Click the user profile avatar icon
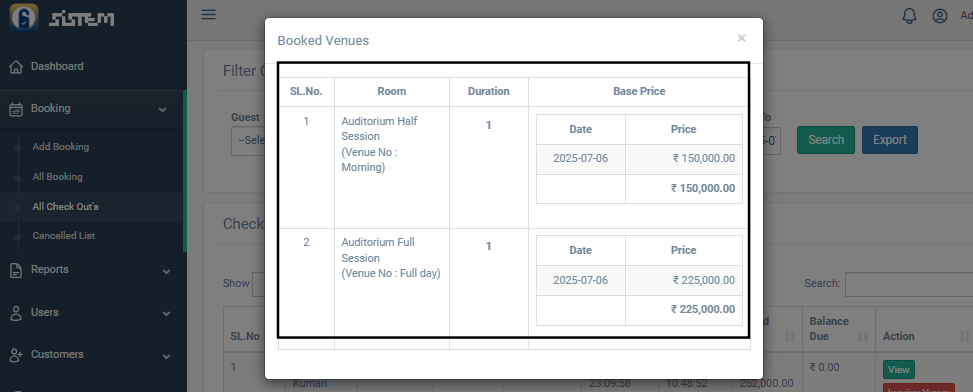The image size is (973, 392). pos(940,16)
